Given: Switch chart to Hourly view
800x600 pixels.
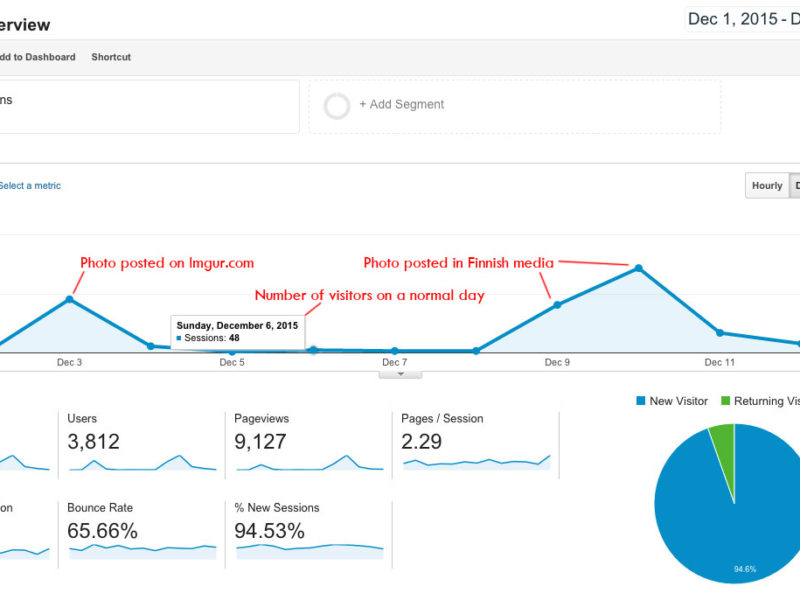Looking at the screenshot, I should [767, 186].
